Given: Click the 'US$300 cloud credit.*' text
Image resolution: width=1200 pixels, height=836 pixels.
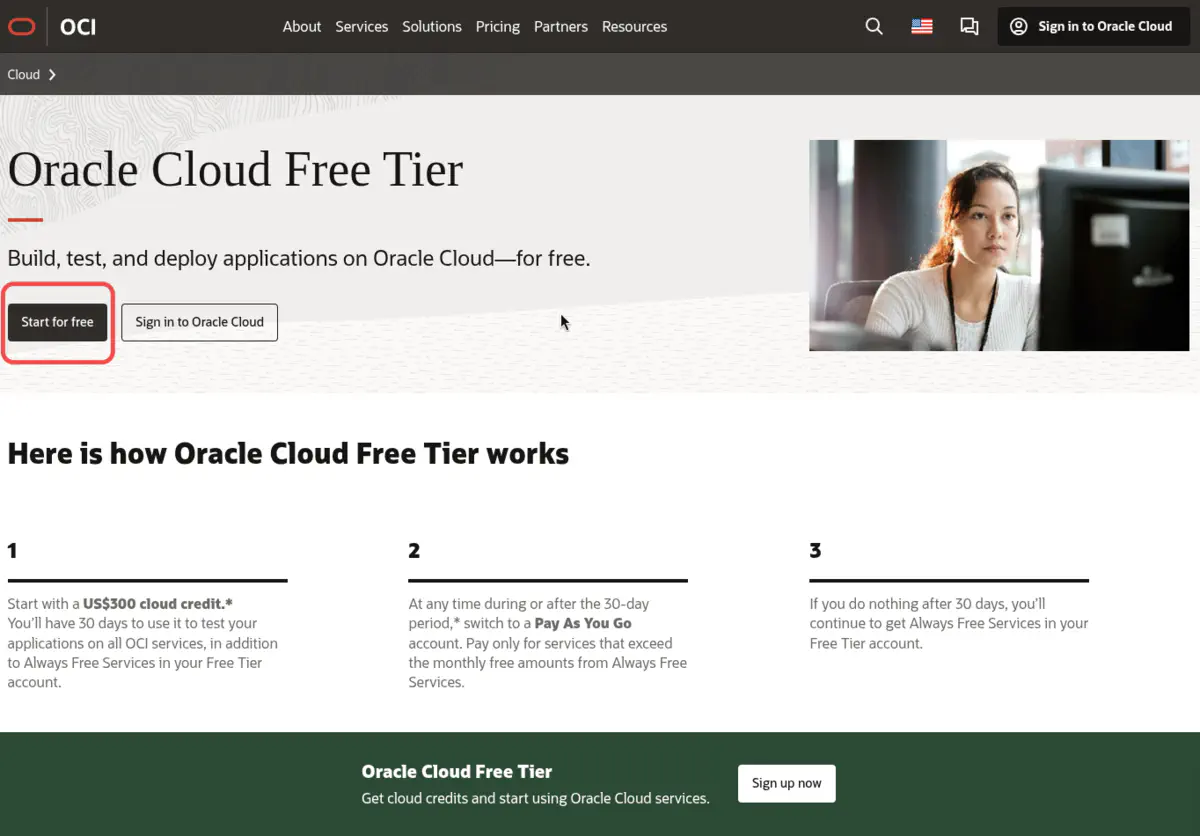Looking at the screenshot, I should (x=158, y=604).
